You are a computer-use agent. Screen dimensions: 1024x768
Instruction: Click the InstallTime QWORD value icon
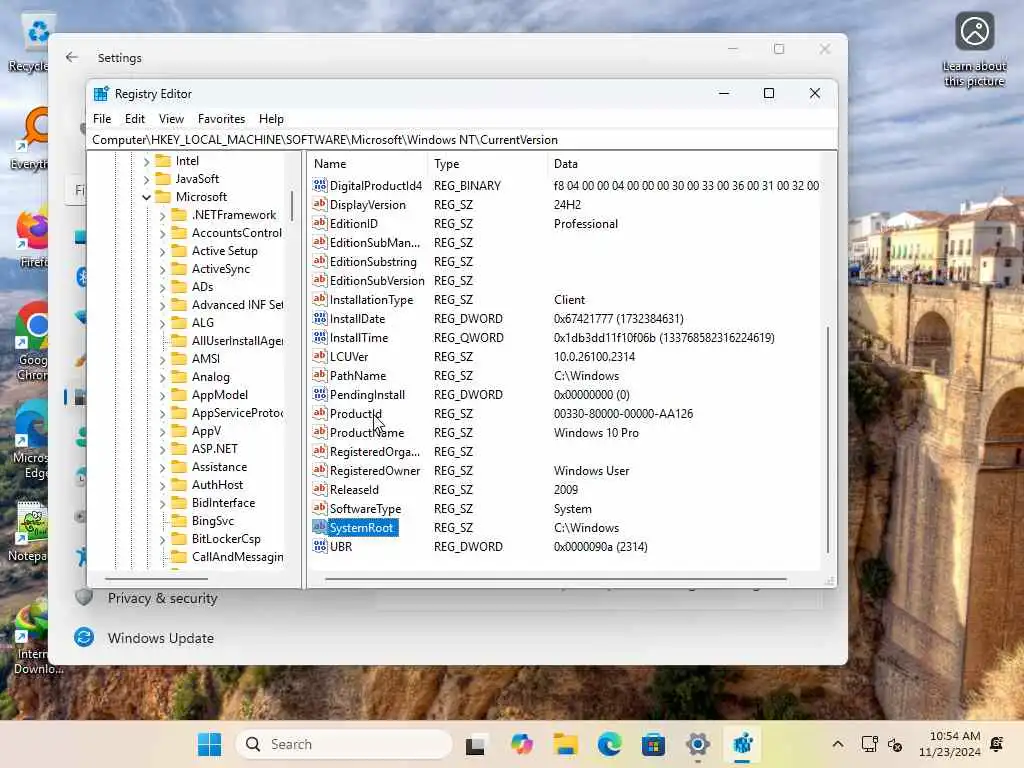click(319, 338)
